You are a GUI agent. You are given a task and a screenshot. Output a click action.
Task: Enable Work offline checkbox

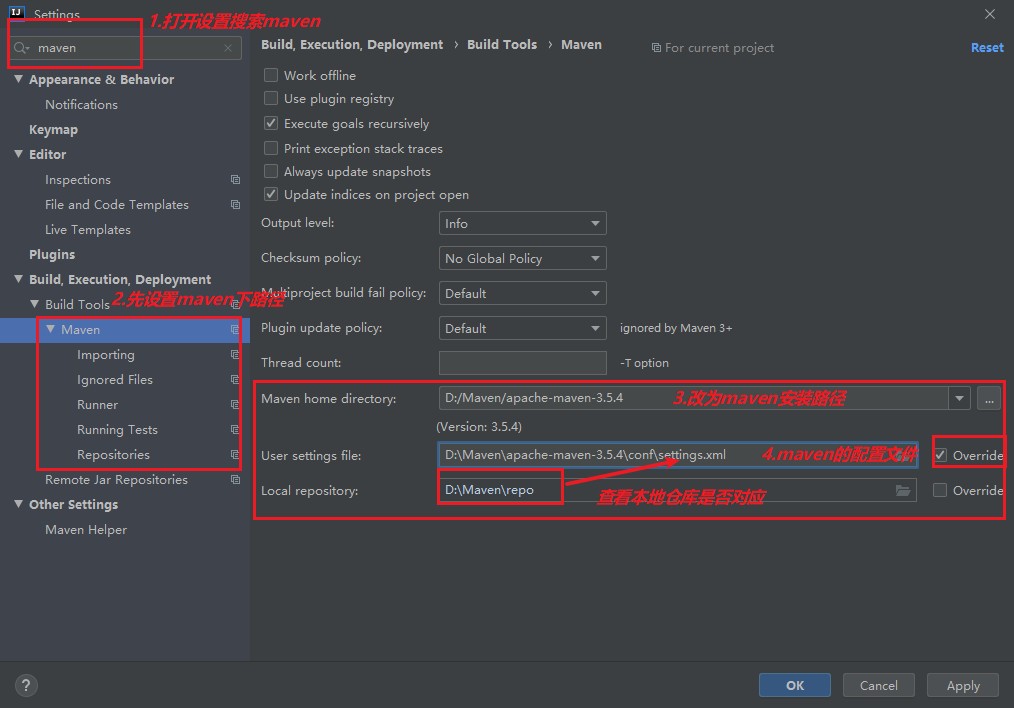(x=271, y=75)
